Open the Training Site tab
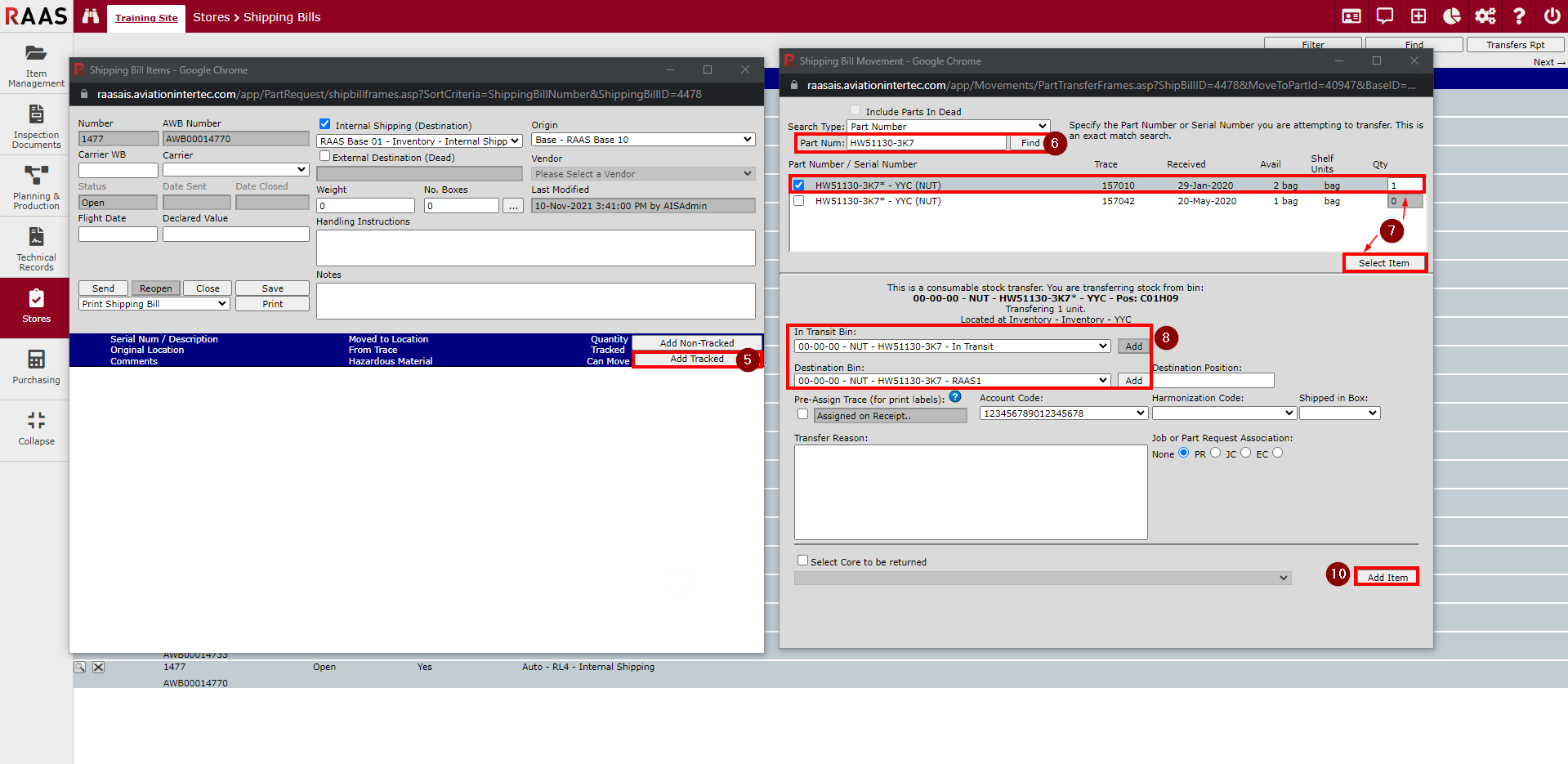 tap(146, 18)
